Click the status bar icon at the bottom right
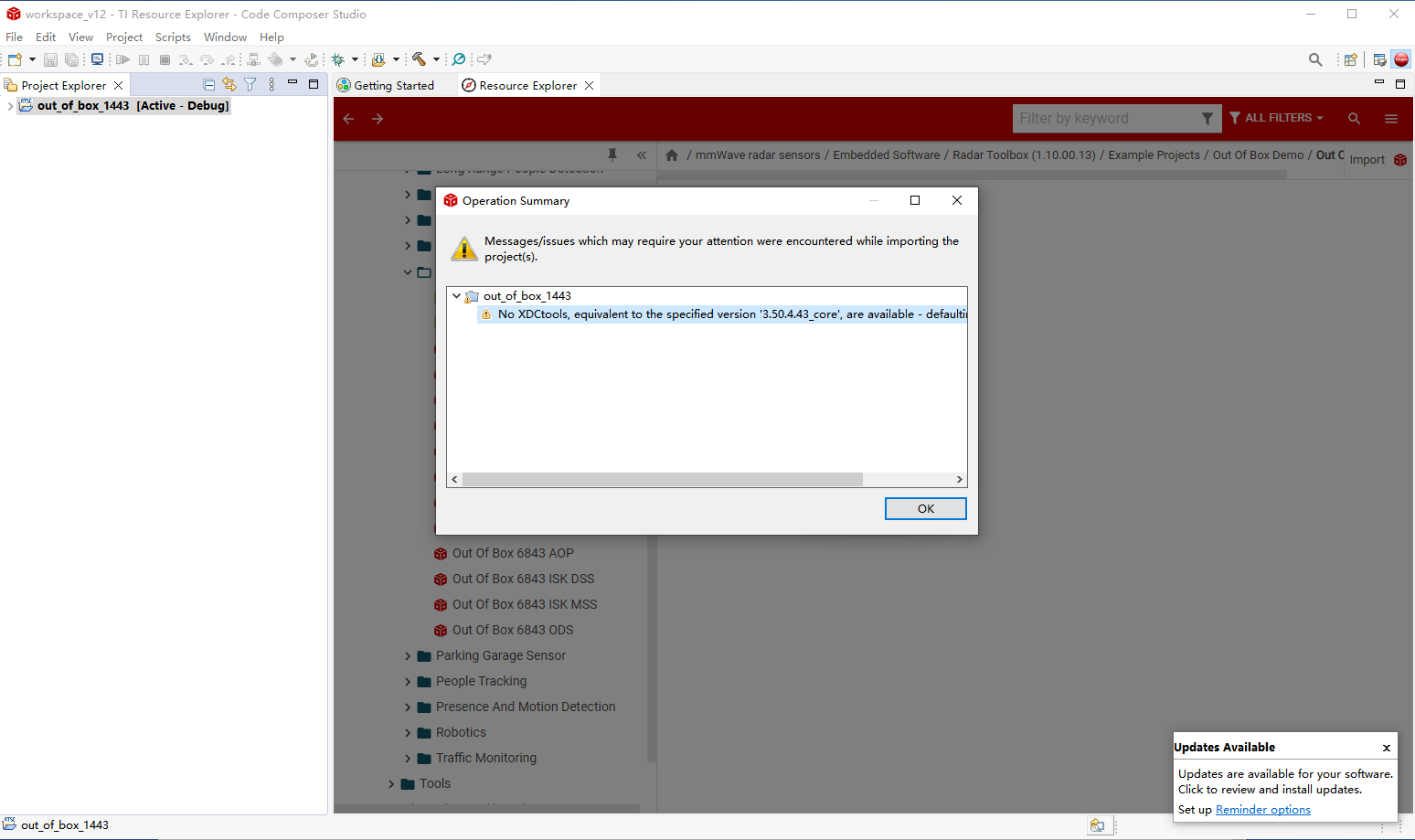Screen dimensions: 1415x840 pos(1097,825)
